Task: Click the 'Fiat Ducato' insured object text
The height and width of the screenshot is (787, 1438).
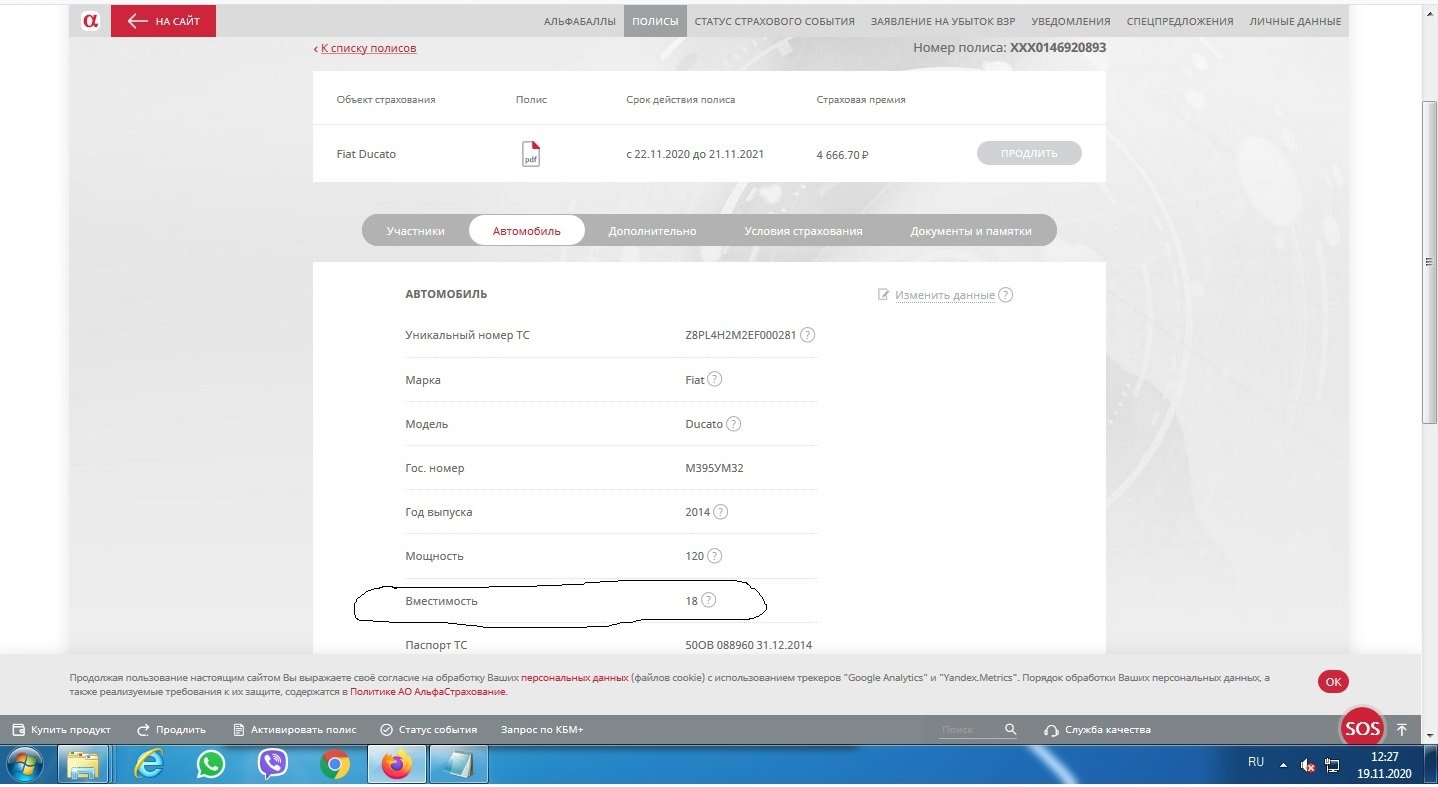Action: 366,154
